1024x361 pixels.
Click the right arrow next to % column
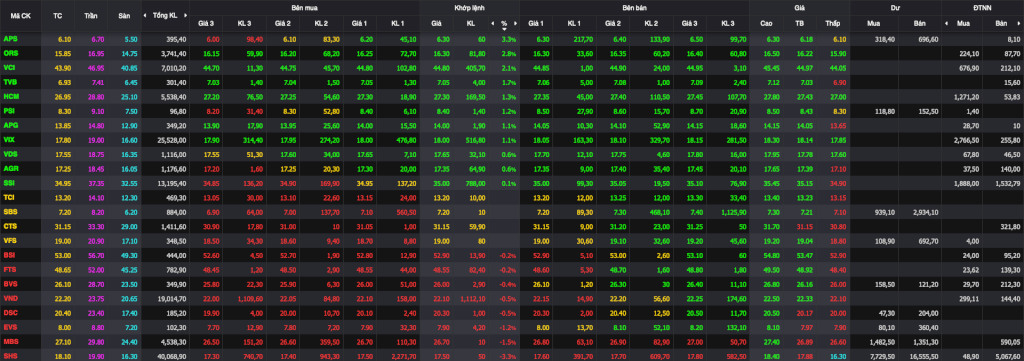(x=514, y=23)
